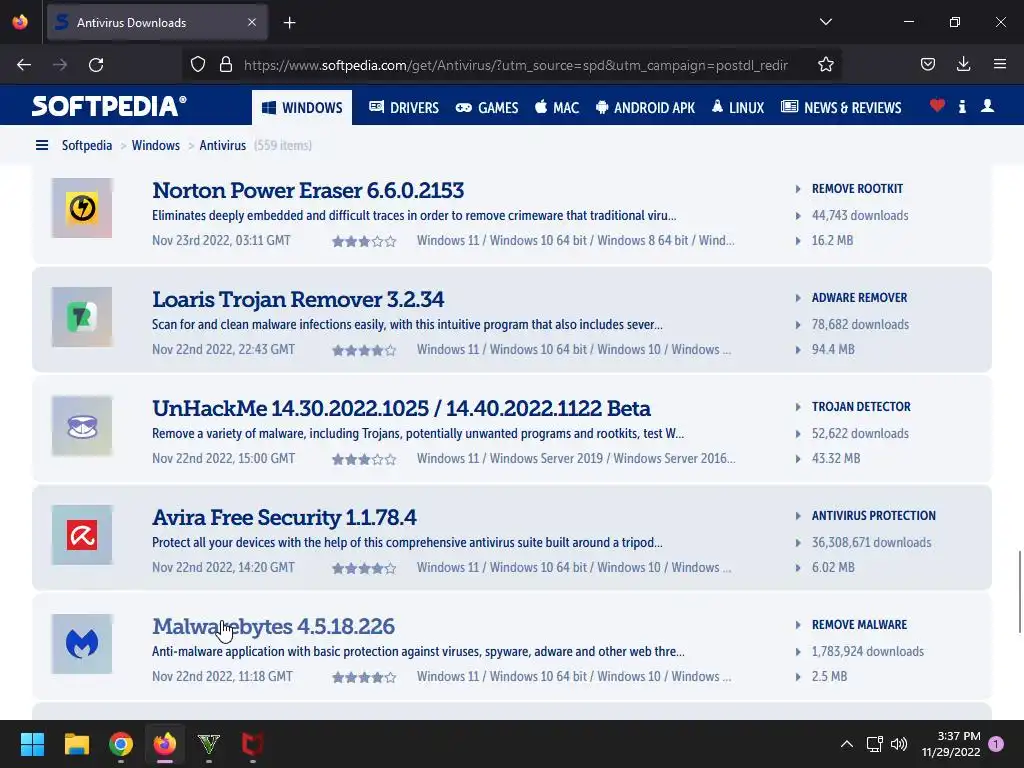Click the site security padlock icon
The image size is (1024, 768).
tap(226, 65)
